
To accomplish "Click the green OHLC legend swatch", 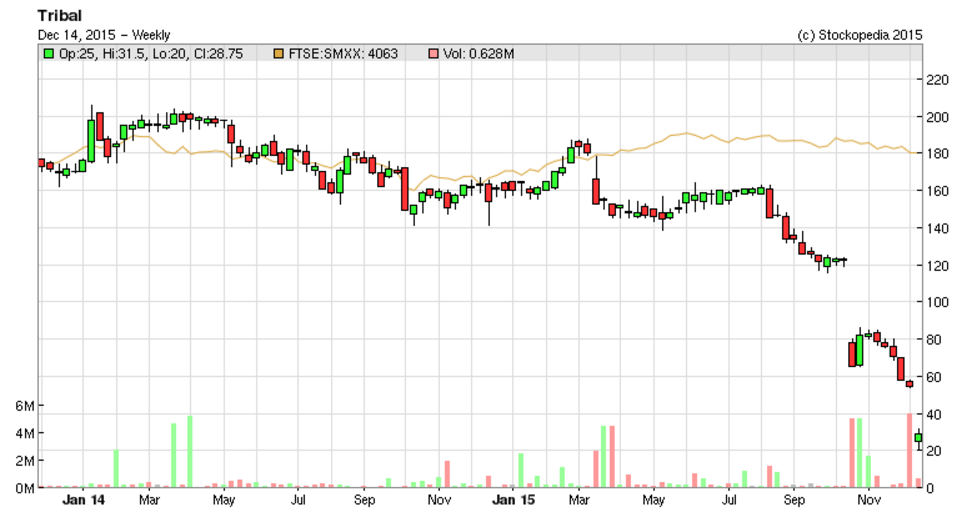I will pyautogui.click(x=48, y=54).
